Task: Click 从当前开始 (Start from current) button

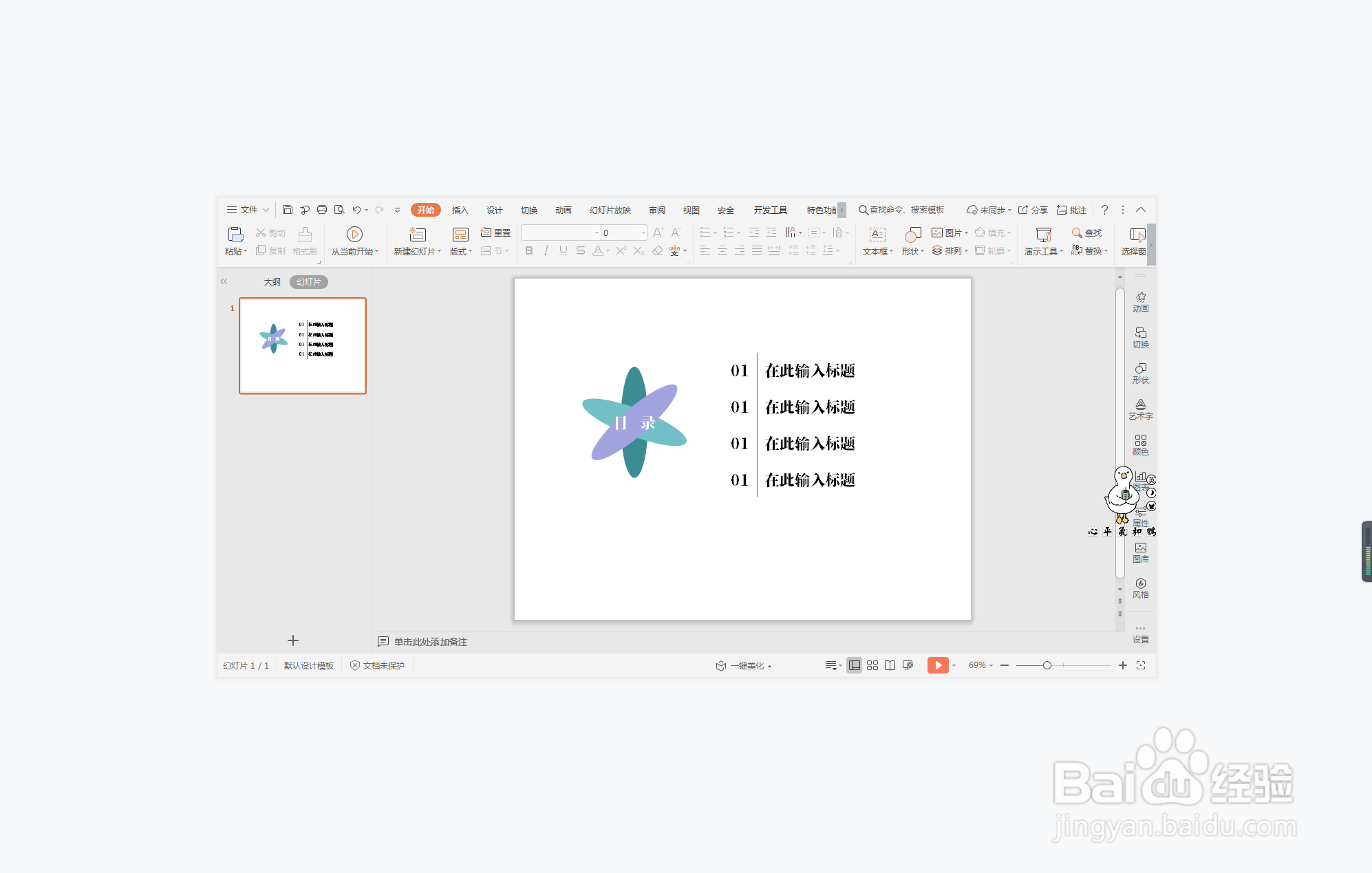Action: click(x=354, y=240)
